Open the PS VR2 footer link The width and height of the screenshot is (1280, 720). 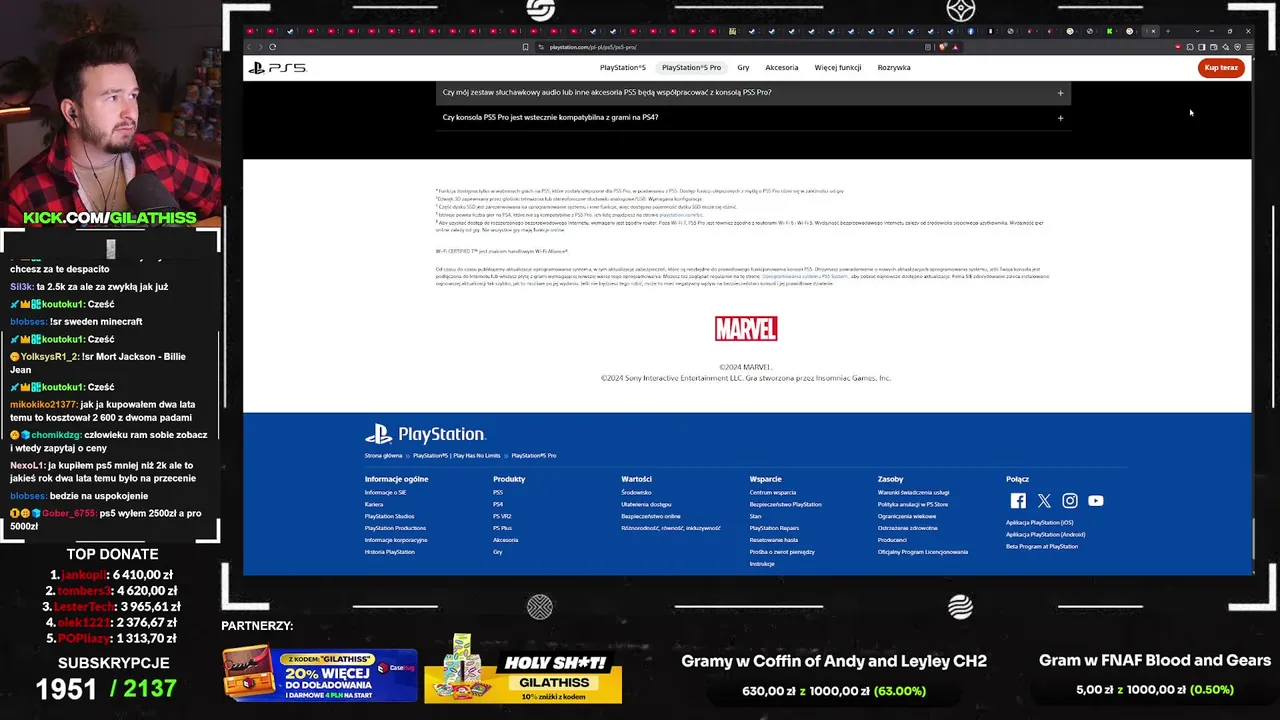(x=502, y=517)
